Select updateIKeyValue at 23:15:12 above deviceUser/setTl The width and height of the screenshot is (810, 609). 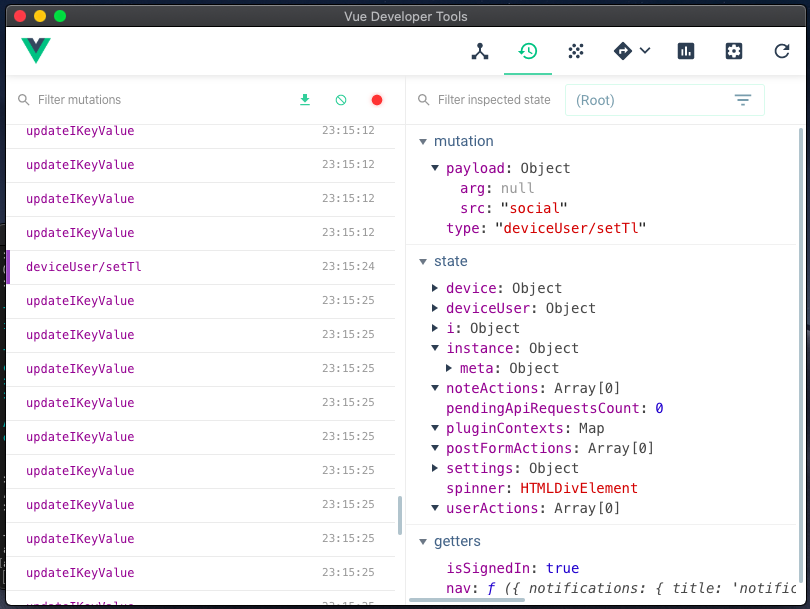(x=200, y=233)
